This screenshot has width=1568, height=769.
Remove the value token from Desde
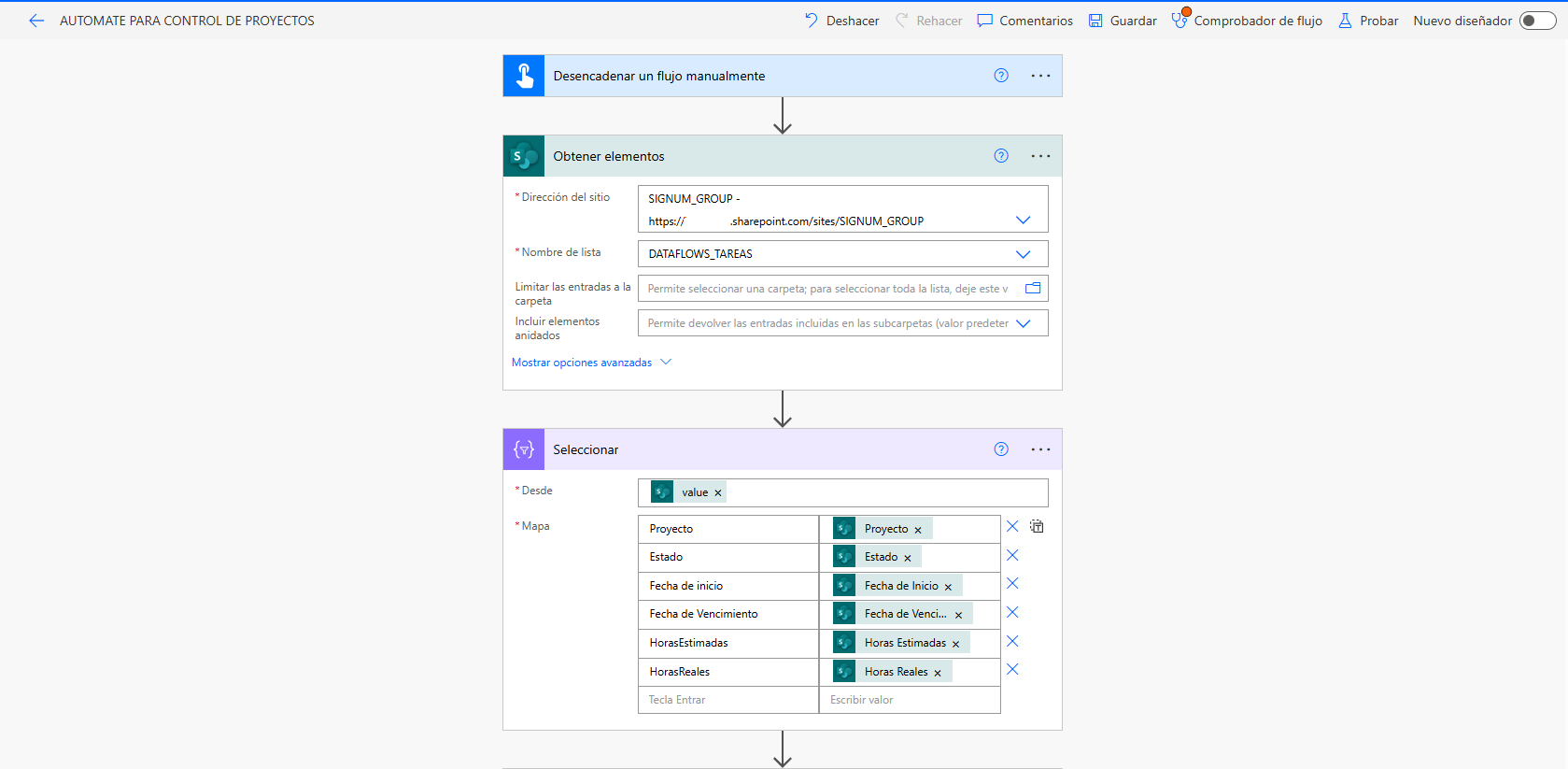click(x=718, y=493)
